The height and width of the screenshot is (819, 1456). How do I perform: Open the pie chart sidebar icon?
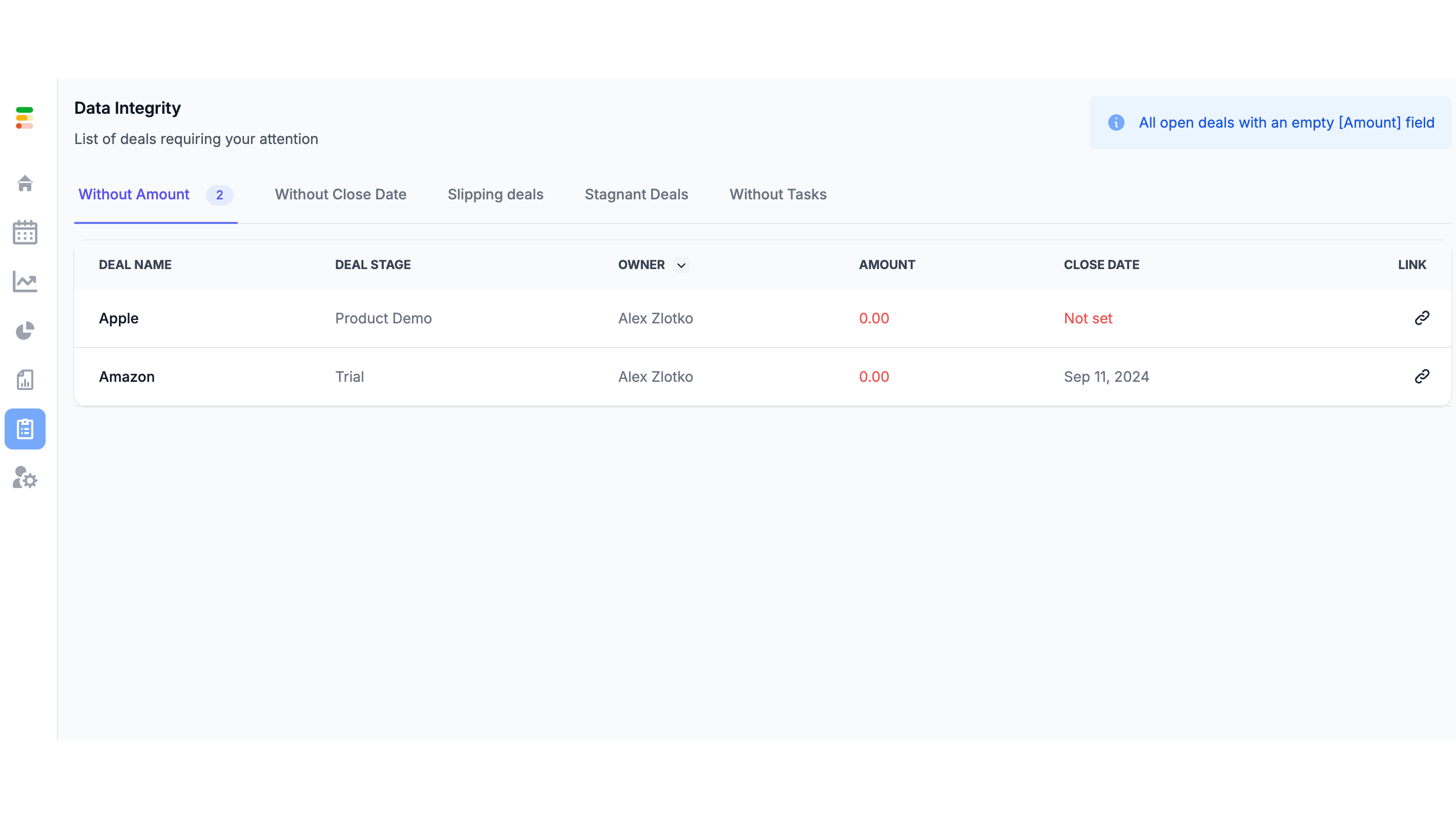[x=25, y=331]
